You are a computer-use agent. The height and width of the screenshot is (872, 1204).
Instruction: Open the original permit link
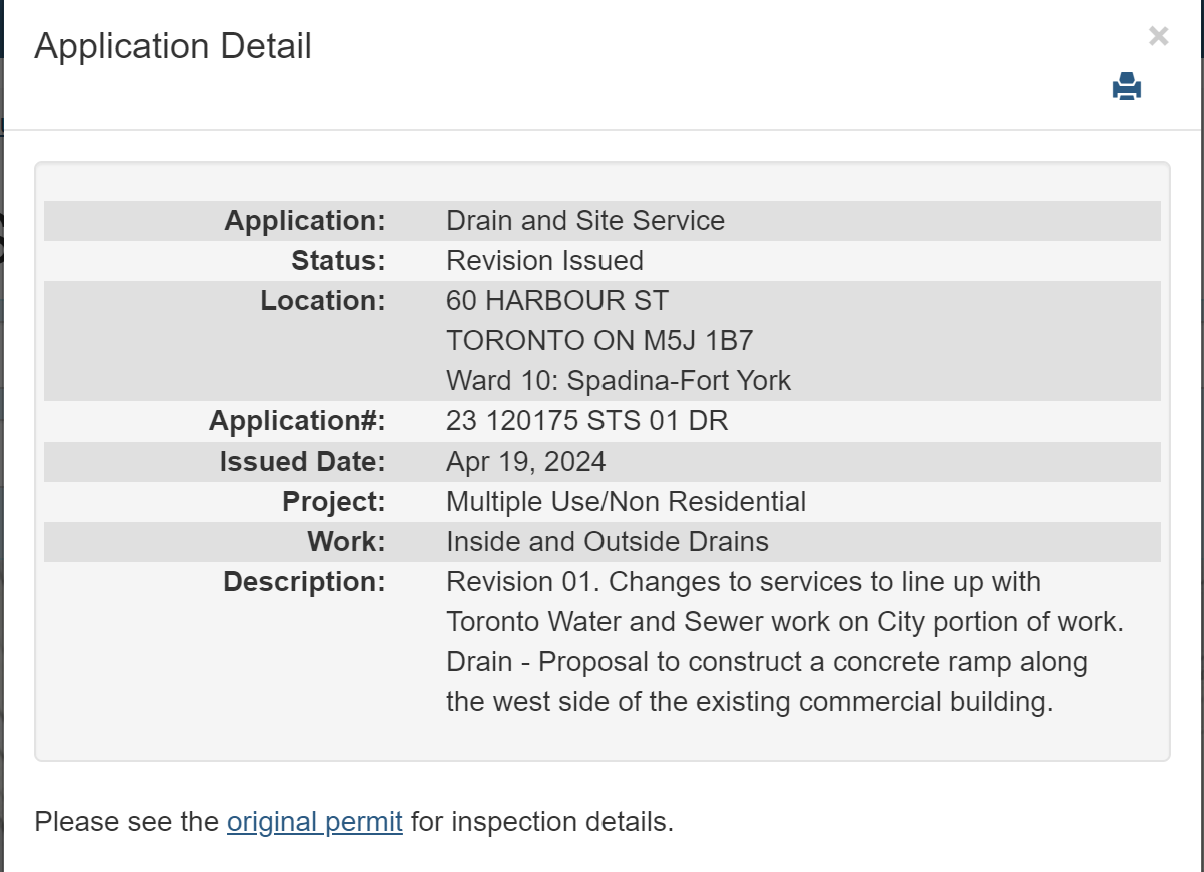point(315,822)
